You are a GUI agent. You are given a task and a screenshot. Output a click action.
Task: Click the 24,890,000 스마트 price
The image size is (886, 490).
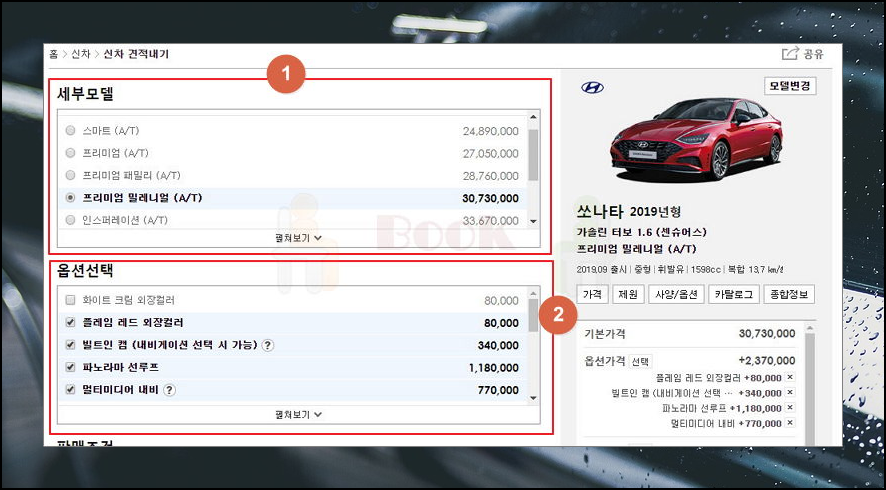coord(490,131)
